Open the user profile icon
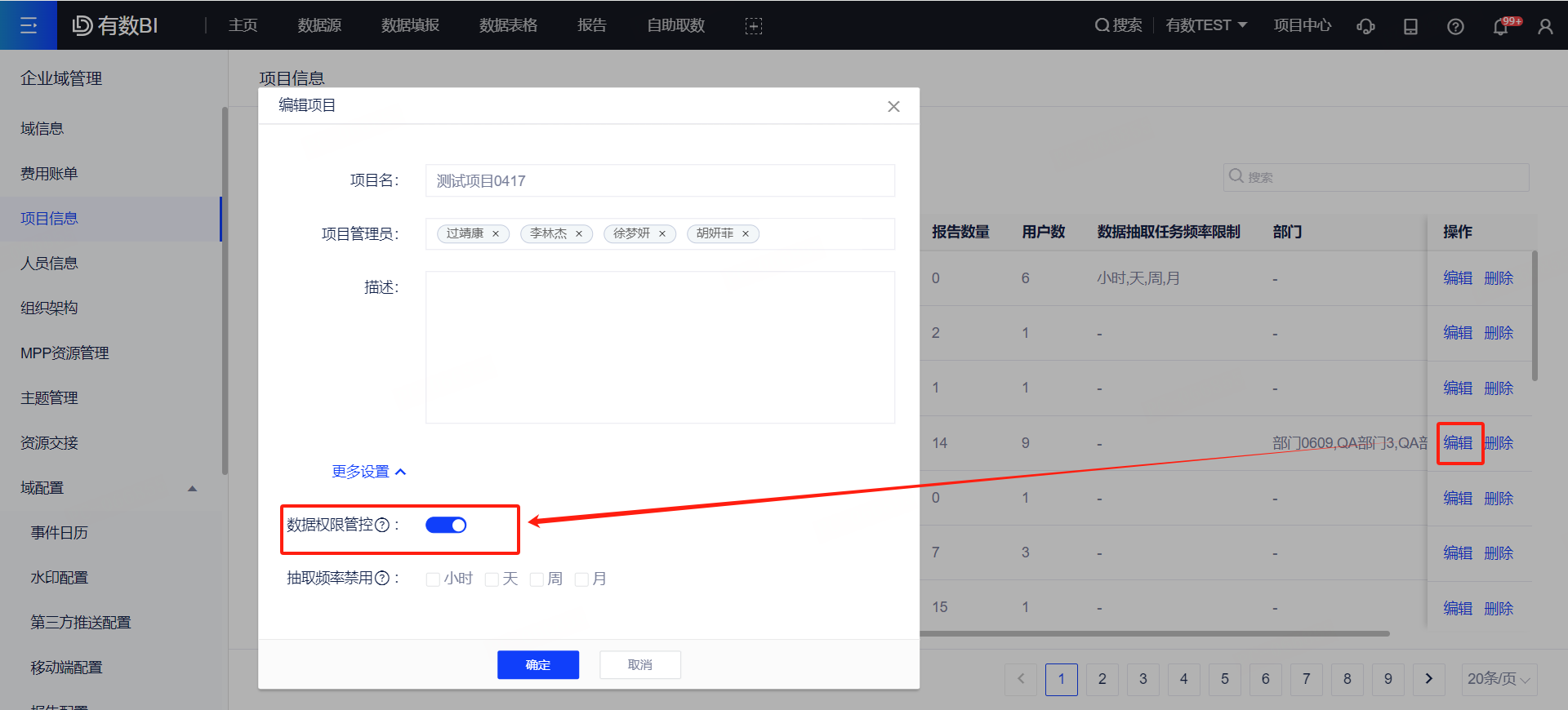This screenshot has height=710, width=1568. pos(1545,26)
